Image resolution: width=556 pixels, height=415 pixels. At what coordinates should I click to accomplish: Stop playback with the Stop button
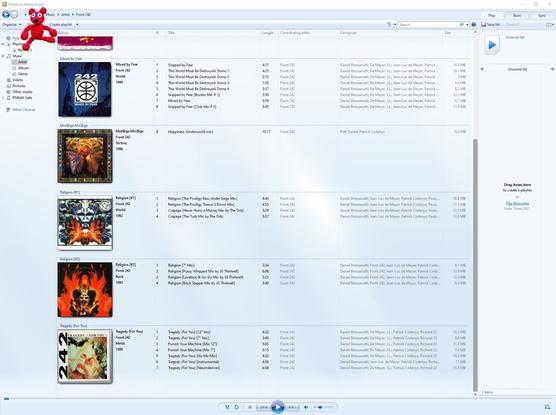(x=250, y=407)
